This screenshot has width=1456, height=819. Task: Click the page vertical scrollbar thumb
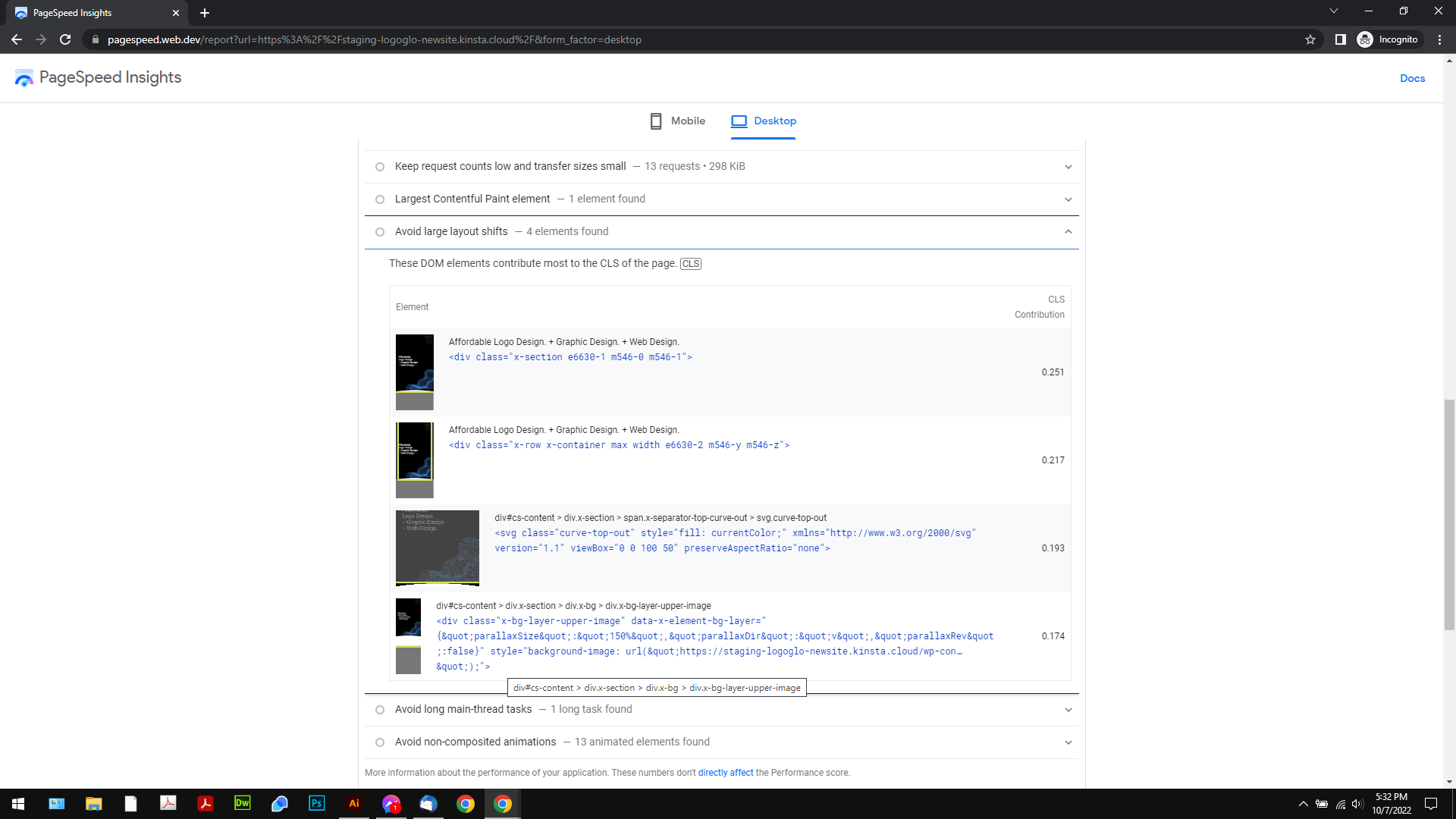coord(1449,516)
